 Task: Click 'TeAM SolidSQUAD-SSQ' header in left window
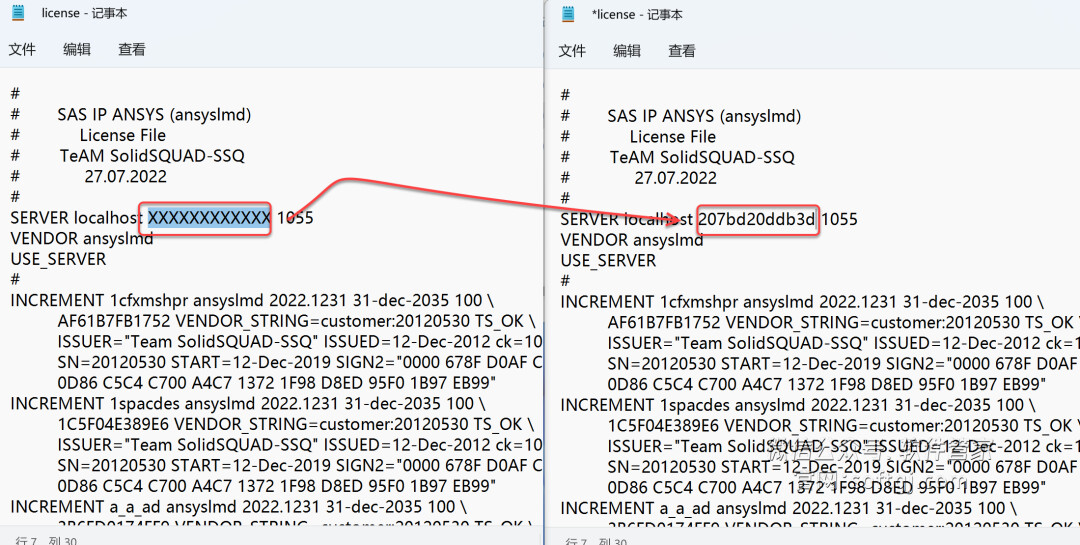[x=152, y=156]
